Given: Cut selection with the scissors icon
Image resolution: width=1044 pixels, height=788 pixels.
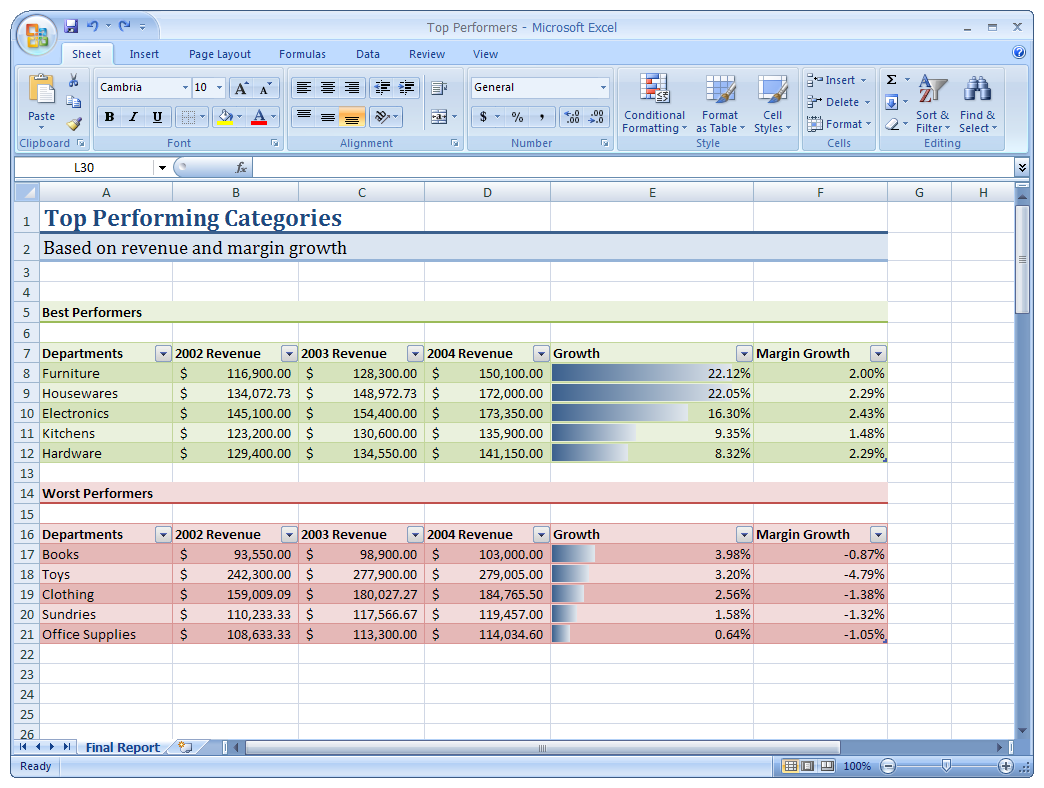Looking at the screenshot, I should (x=73, y=81).
